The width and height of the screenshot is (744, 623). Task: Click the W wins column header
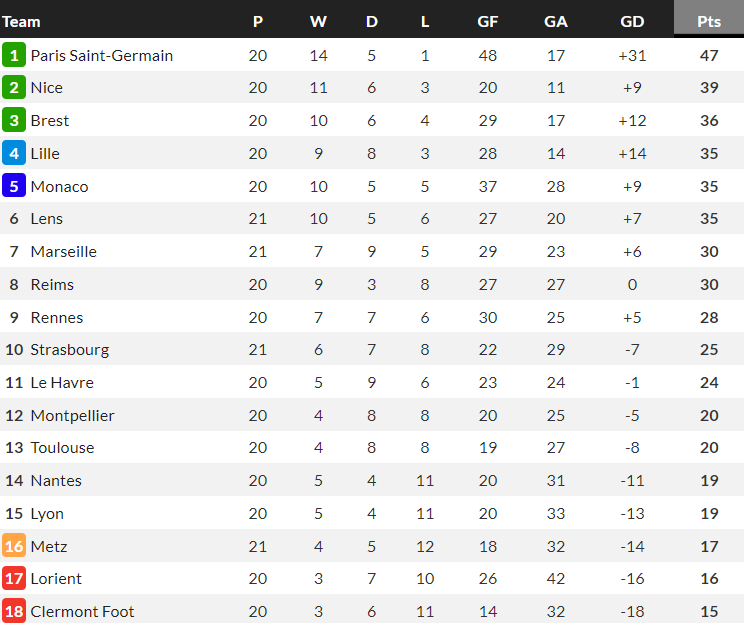(x=318, y=21)
